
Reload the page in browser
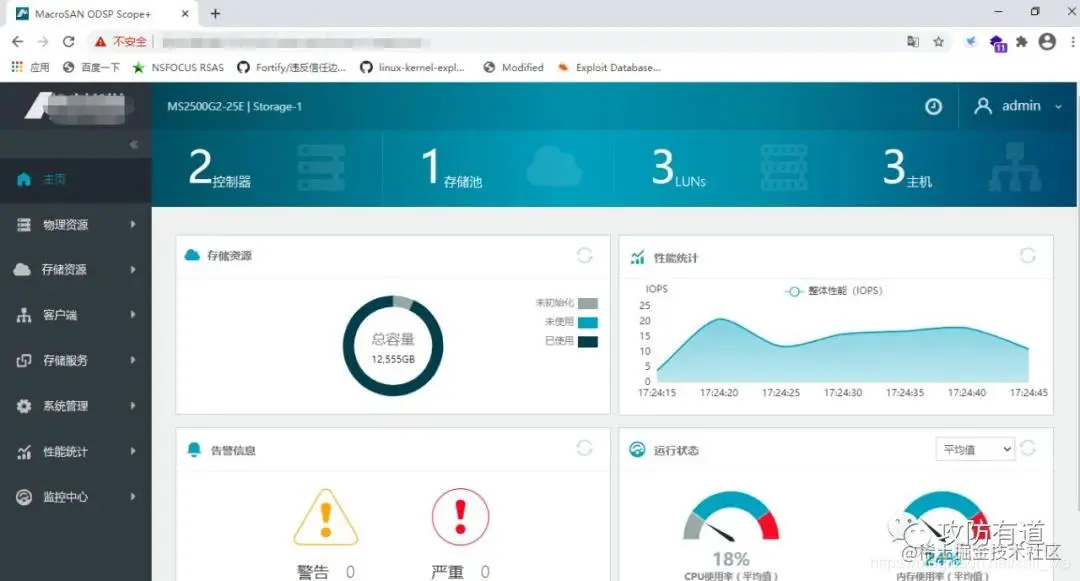(x=68, y=42)
